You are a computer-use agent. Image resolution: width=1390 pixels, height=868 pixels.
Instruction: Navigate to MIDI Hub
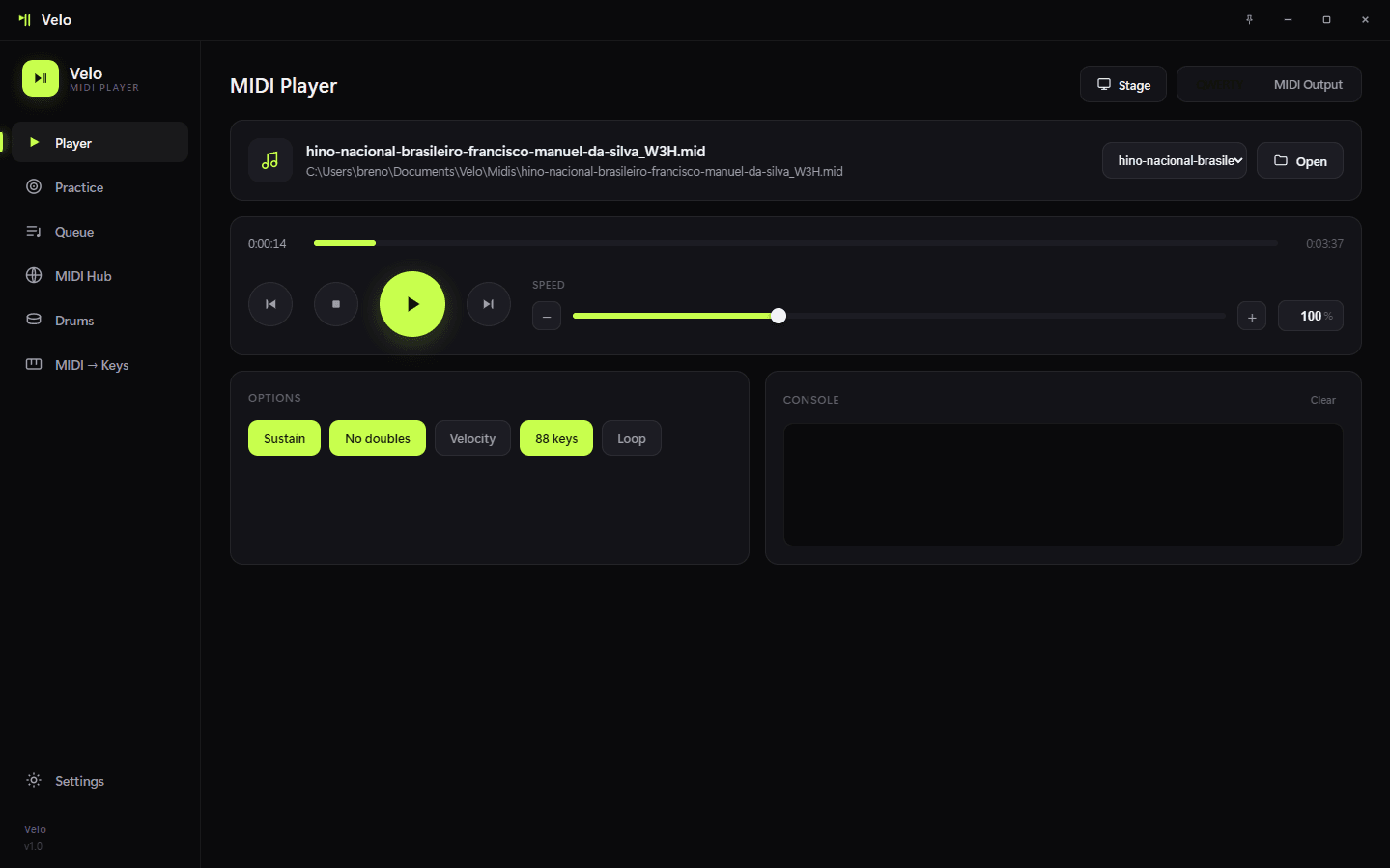(99, 276)
